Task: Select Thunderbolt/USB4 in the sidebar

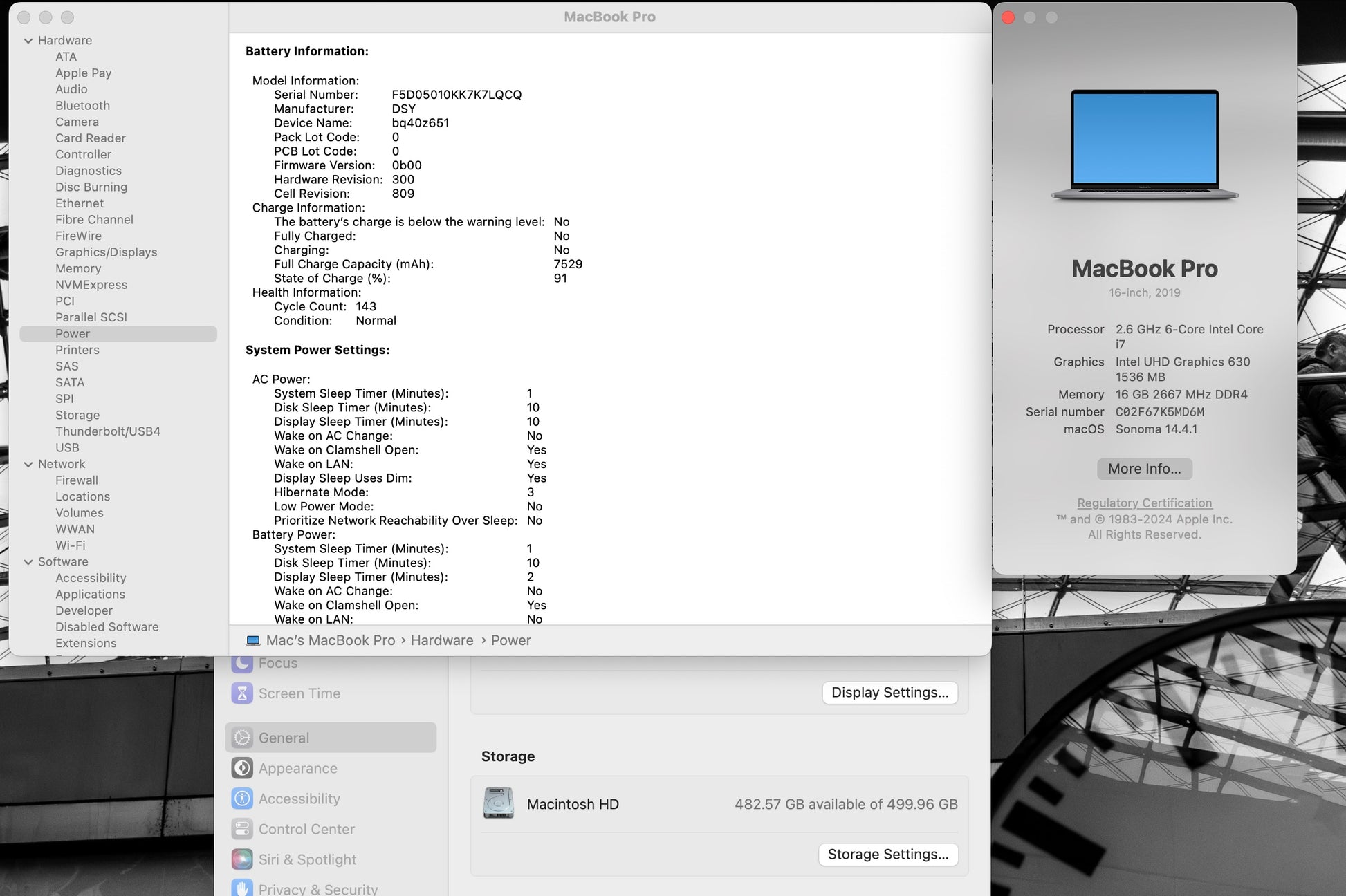Action: tap(107, 431)
